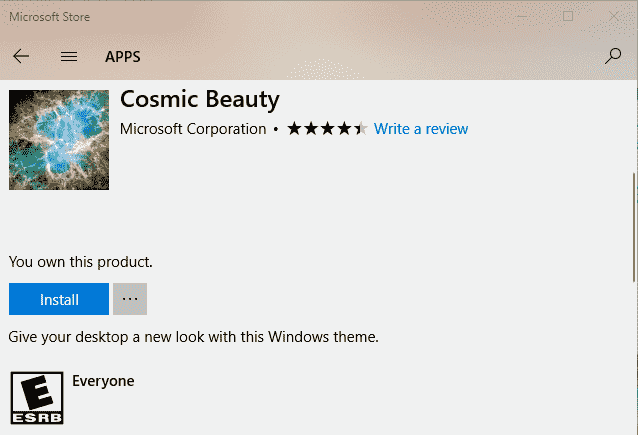Click the ESRB Everyone rating badge

37,398
